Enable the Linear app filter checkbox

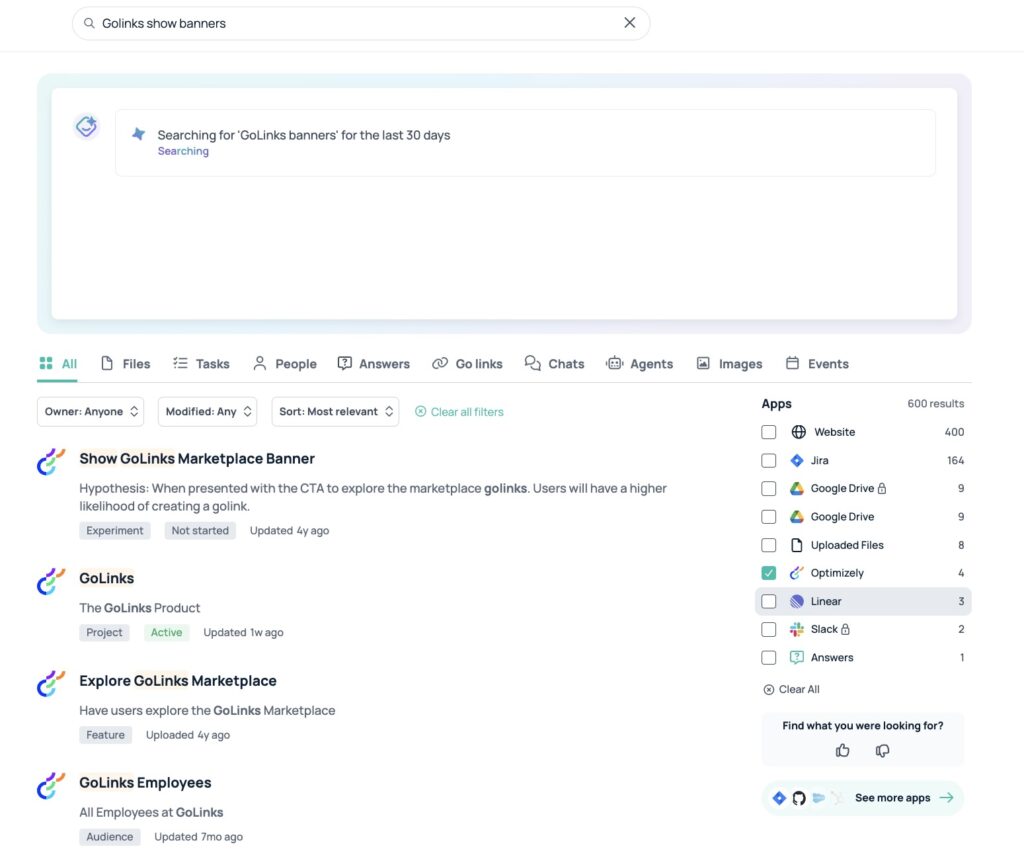[768, 601]
